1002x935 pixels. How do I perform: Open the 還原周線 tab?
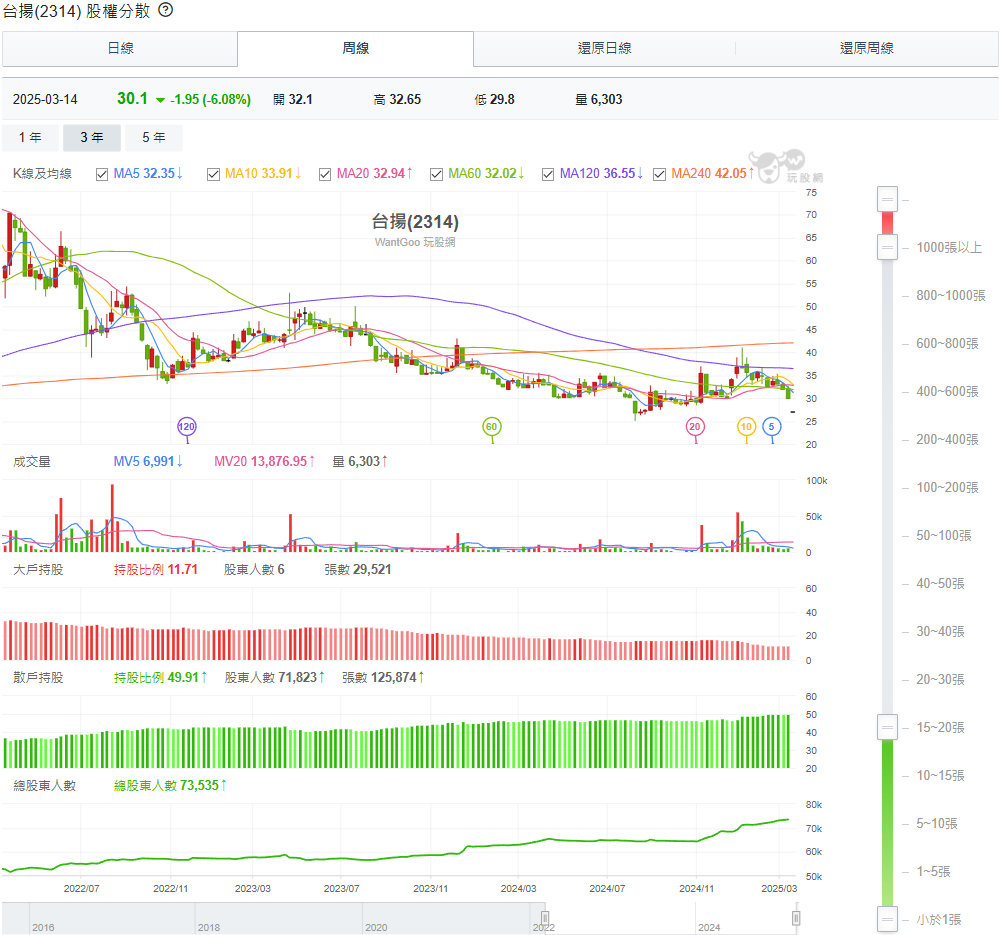[x=866, y=48]
